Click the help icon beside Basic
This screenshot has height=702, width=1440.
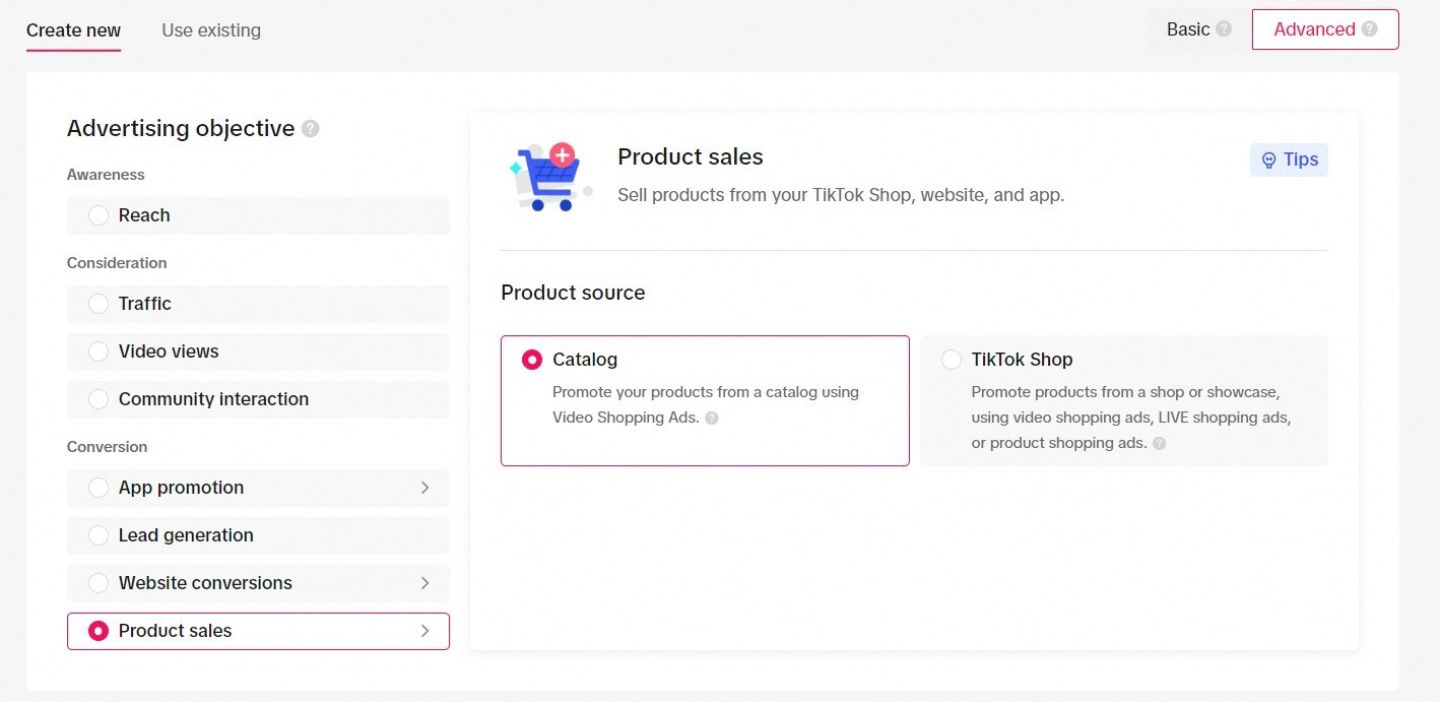tap(1223, 30)
